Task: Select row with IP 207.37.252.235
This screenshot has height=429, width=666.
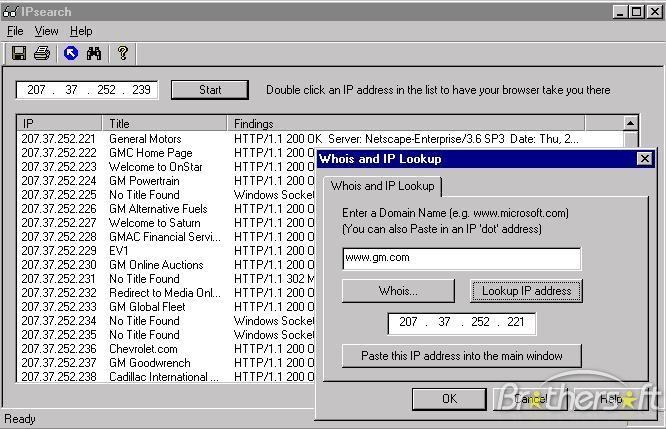Action: (166, 335)
